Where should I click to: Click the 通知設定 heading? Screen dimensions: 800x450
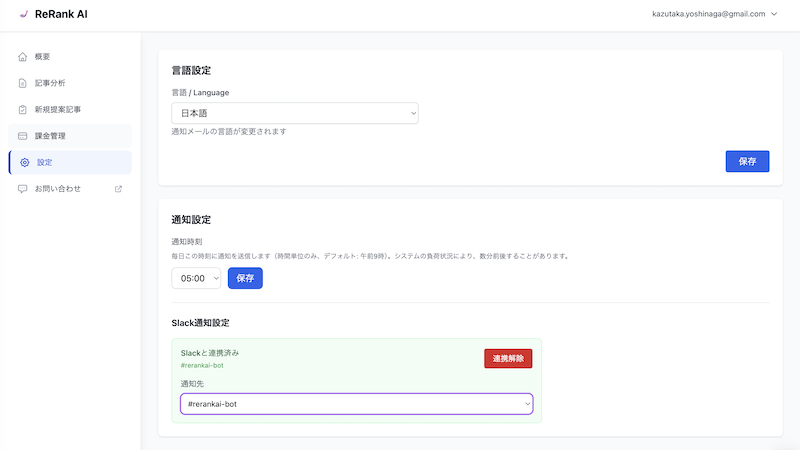[191, 220]
